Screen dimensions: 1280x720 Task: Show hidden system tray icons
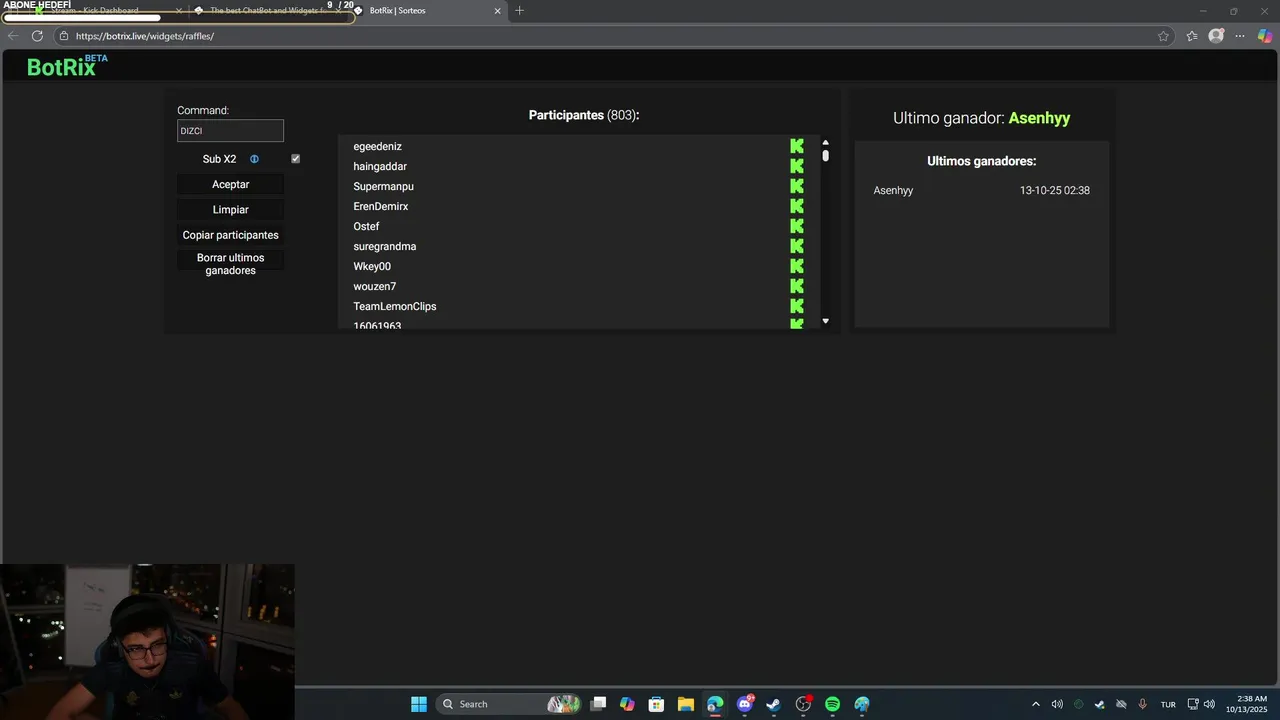pos(1035,704)
